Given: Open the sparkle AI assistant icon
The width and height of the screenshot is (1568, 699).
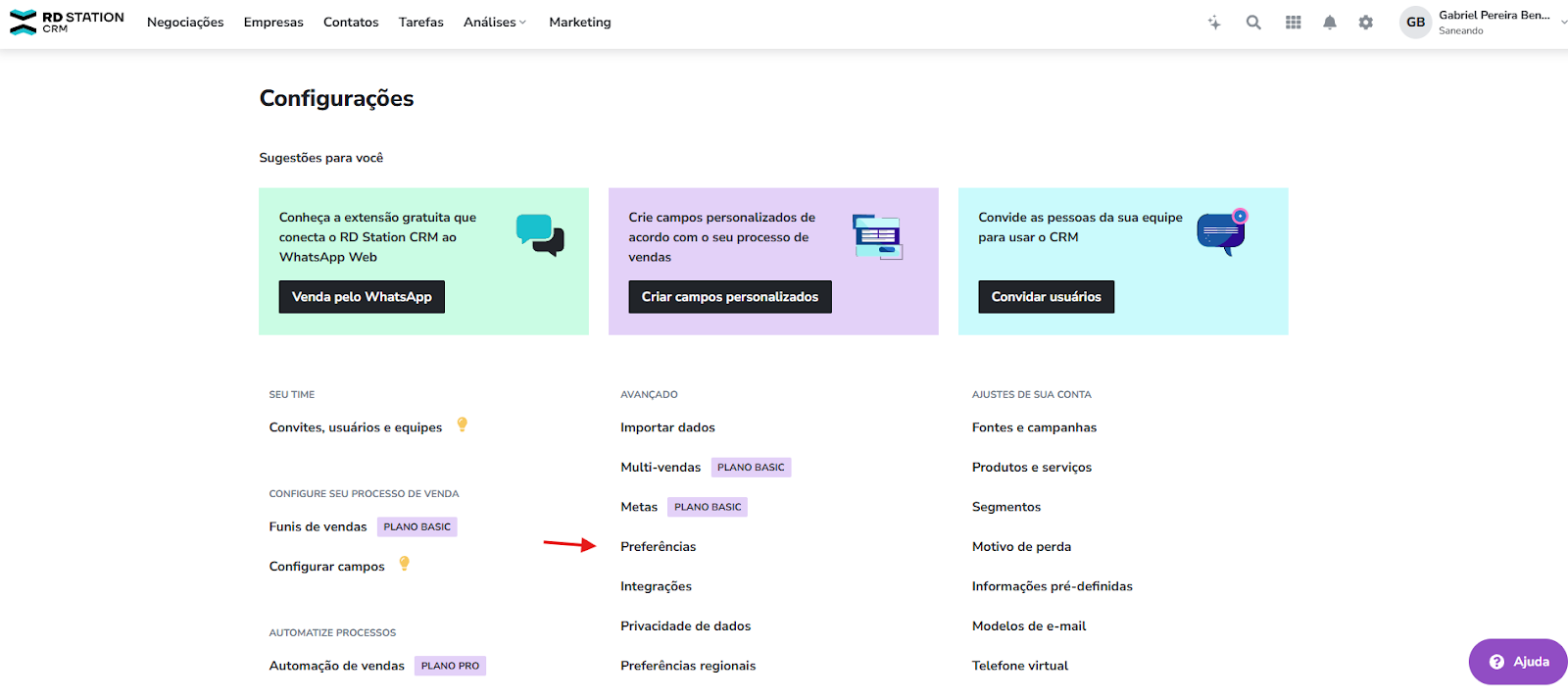Looking at the screenshot, I should (1214, 23).
